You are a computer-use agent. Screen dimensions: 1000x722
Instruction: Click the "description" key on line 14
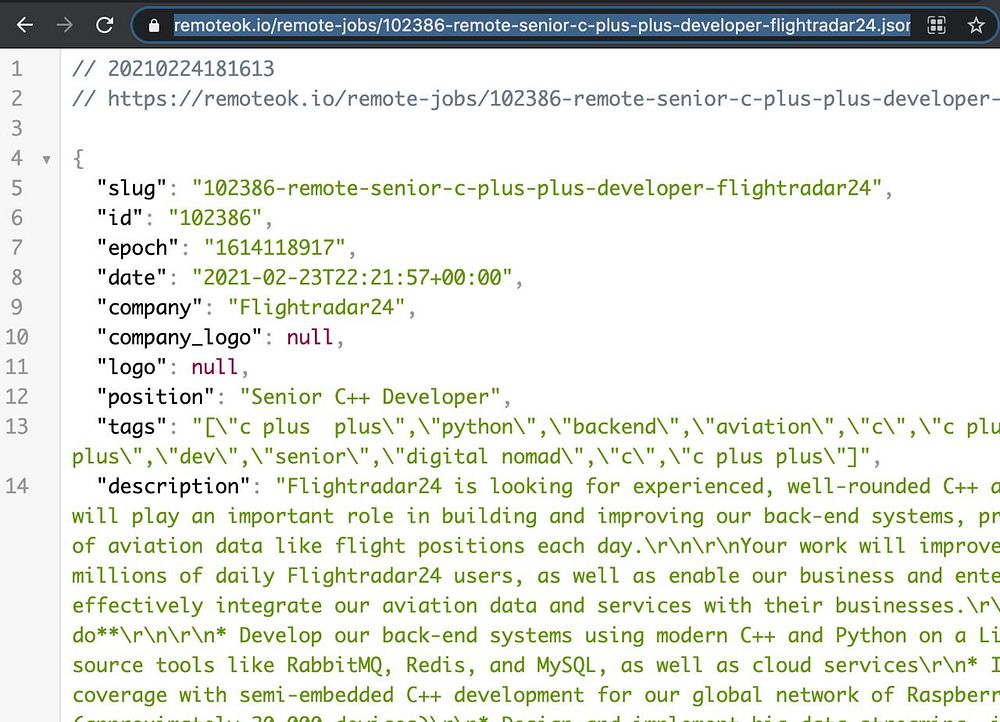pos(173,486)
